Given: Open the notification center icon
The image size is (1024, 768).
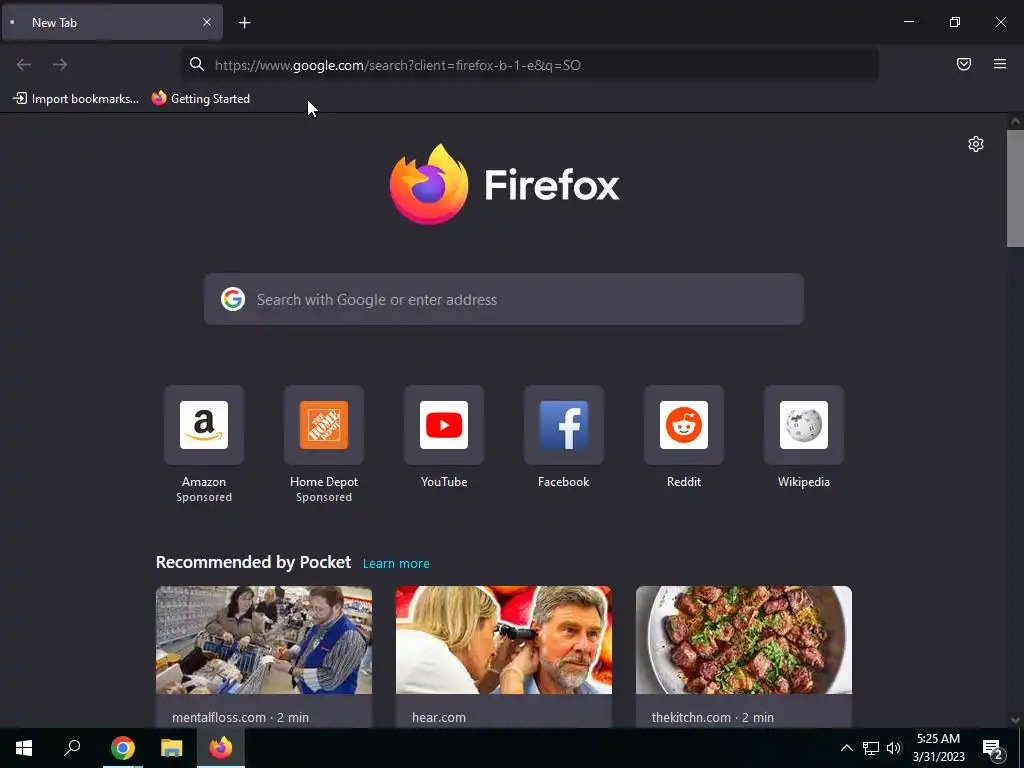Looking at the screenshot, I should (993, 748).
